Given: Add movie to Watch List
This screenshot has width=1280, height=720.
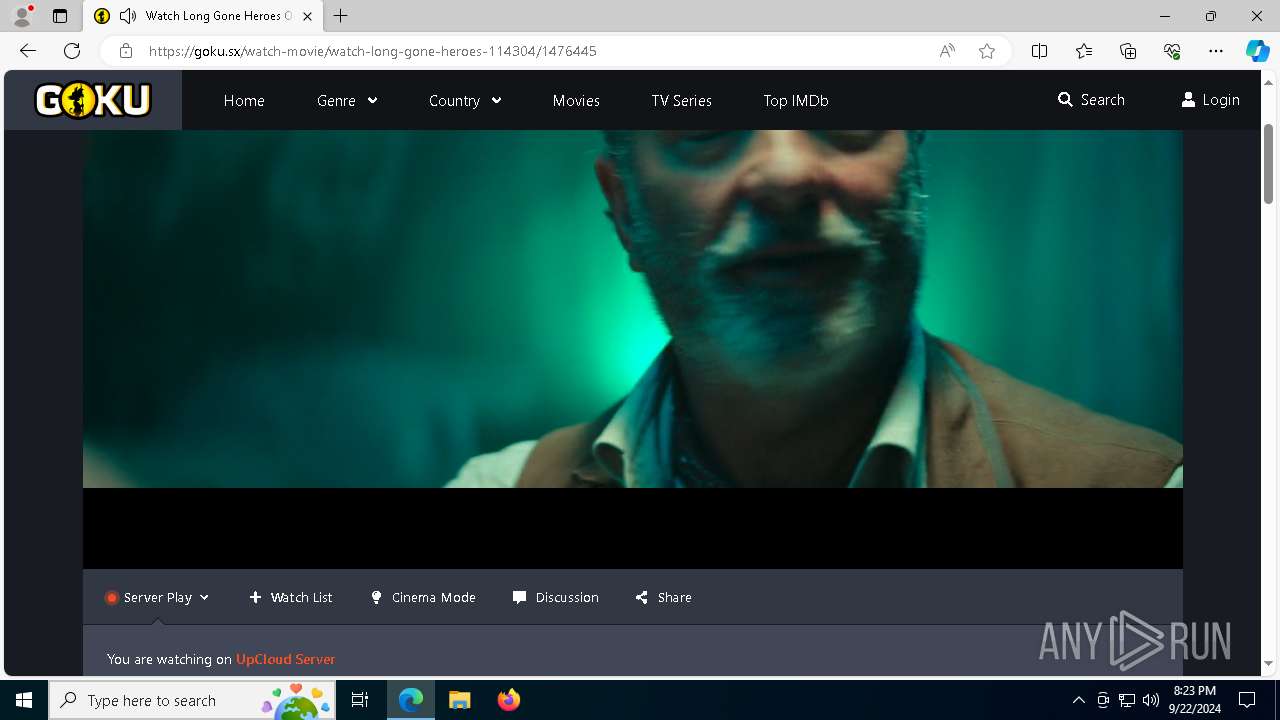Looking at the screenshot, I should pyautogui.click(x=291, y=597).
